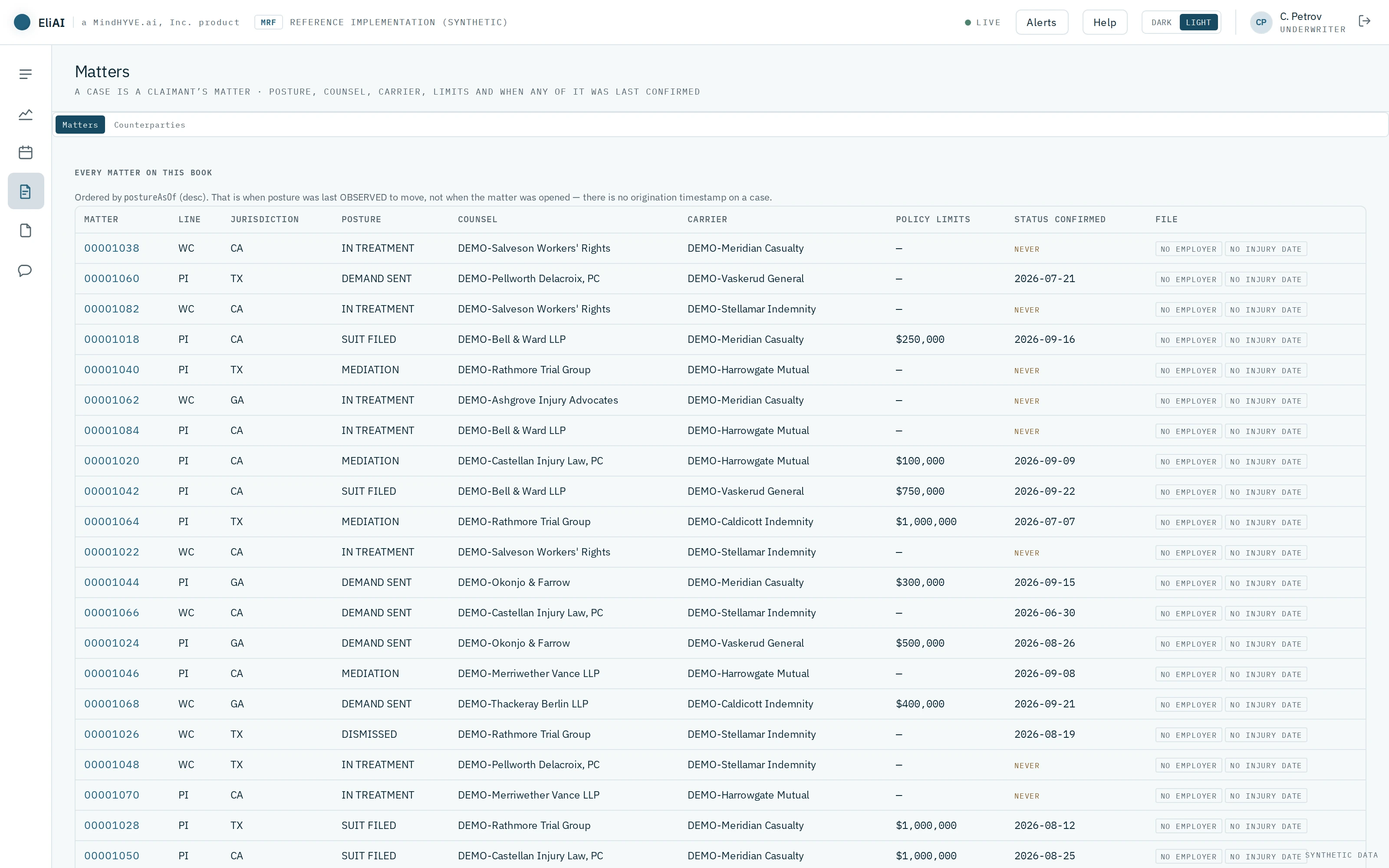Click the EliAI logo circle
1389x868 pixels.
click(x=22, y=23)
